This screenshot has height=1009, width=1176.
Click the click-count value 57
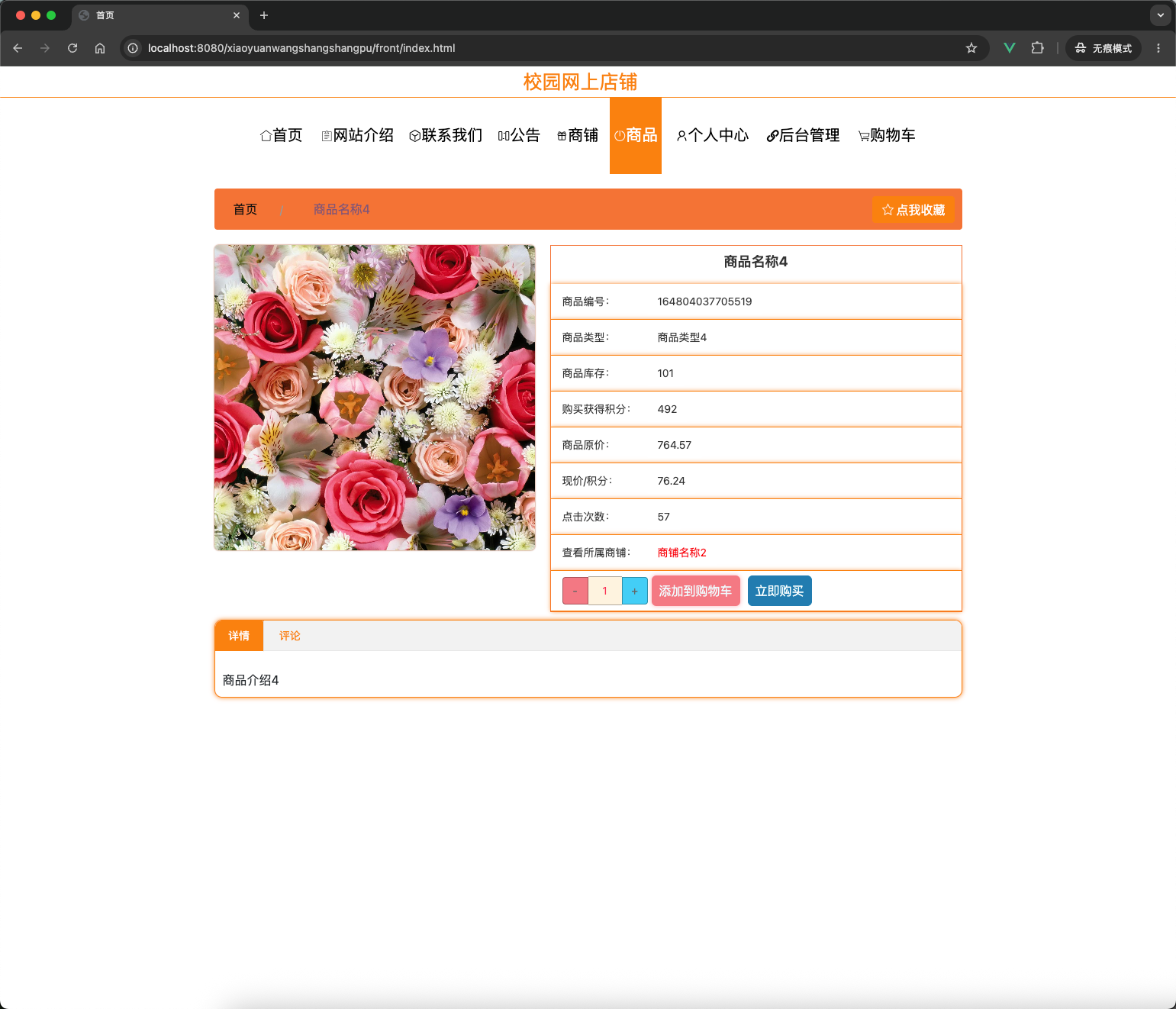(663, 517)
